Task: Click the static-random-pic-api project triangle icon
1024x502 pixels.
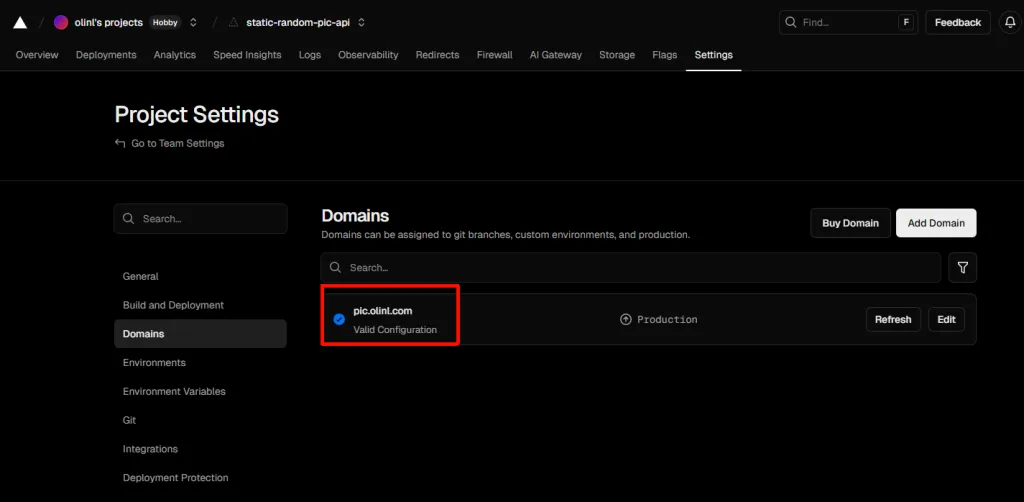Action: click(234, 22)
